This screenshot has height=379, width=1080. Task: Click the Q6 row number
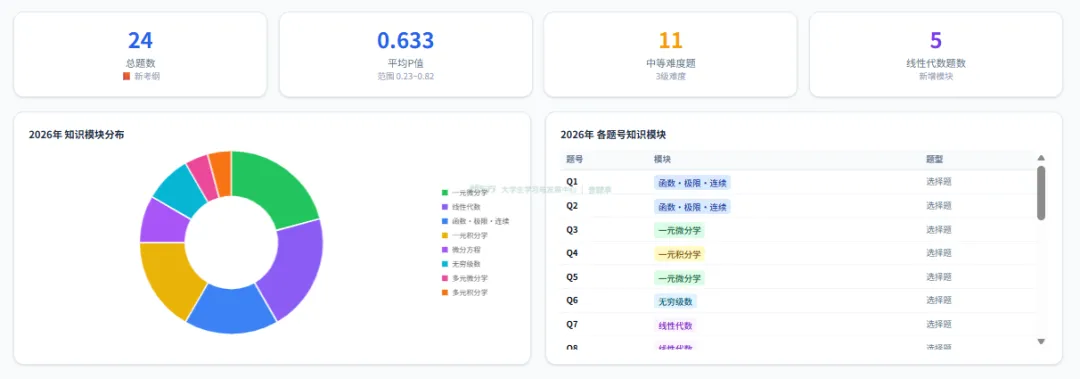click(572, 300)
